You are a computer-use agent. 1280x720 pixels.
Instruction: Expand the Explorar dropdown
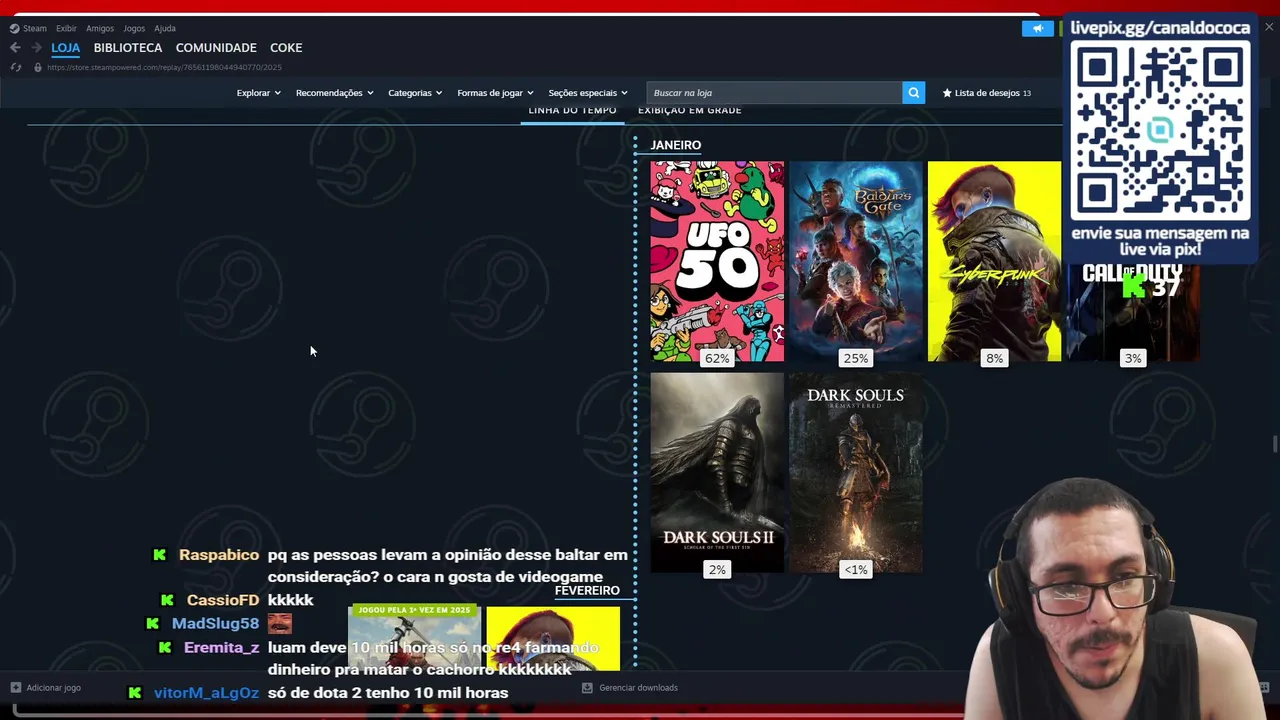coord(258,93)
